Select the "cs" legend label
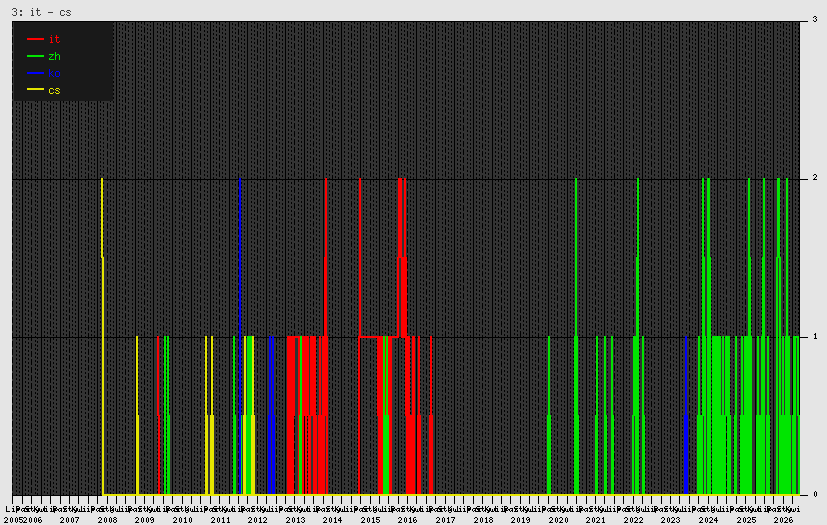Image resolution: width=827 pixels, height=525 pixels. [x=54, y=90]
